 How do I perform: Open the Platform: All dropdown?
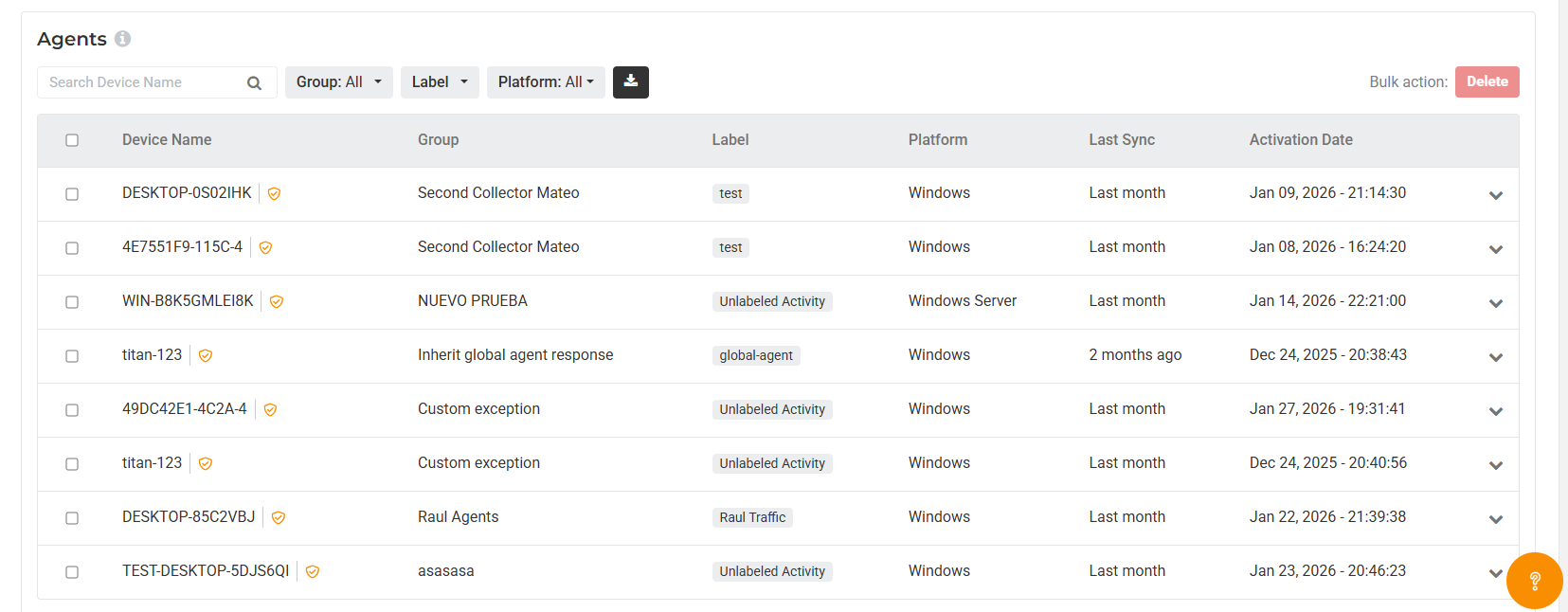546,82
